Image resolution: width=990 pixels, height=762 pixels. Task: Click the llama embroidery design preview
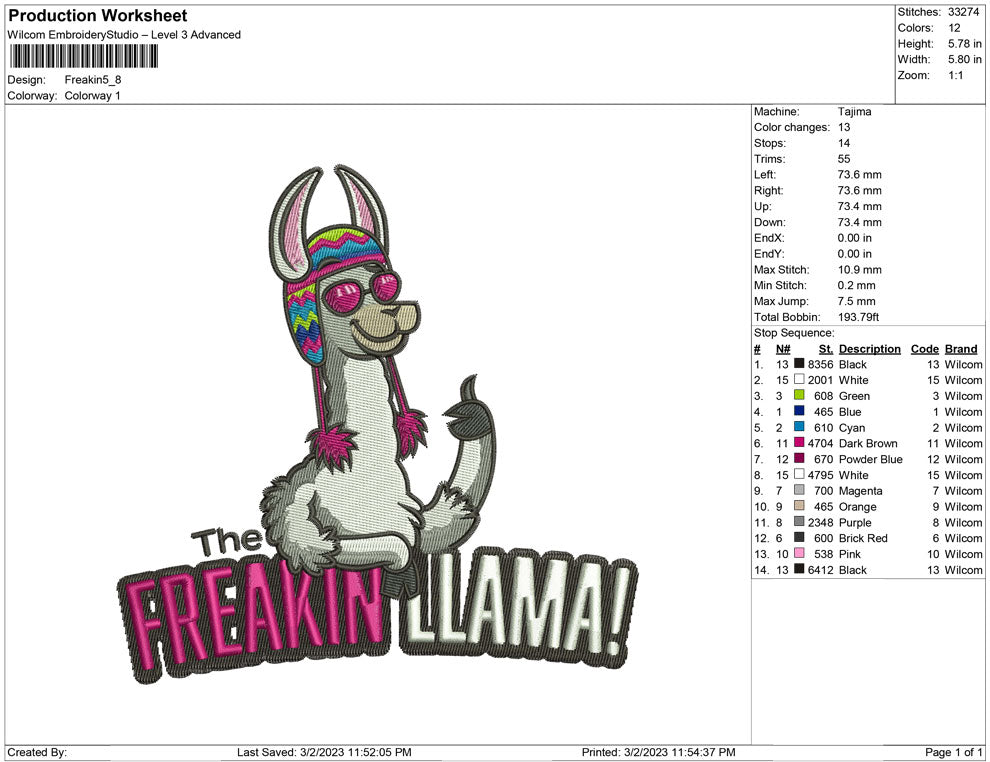[x=378, y=426]
